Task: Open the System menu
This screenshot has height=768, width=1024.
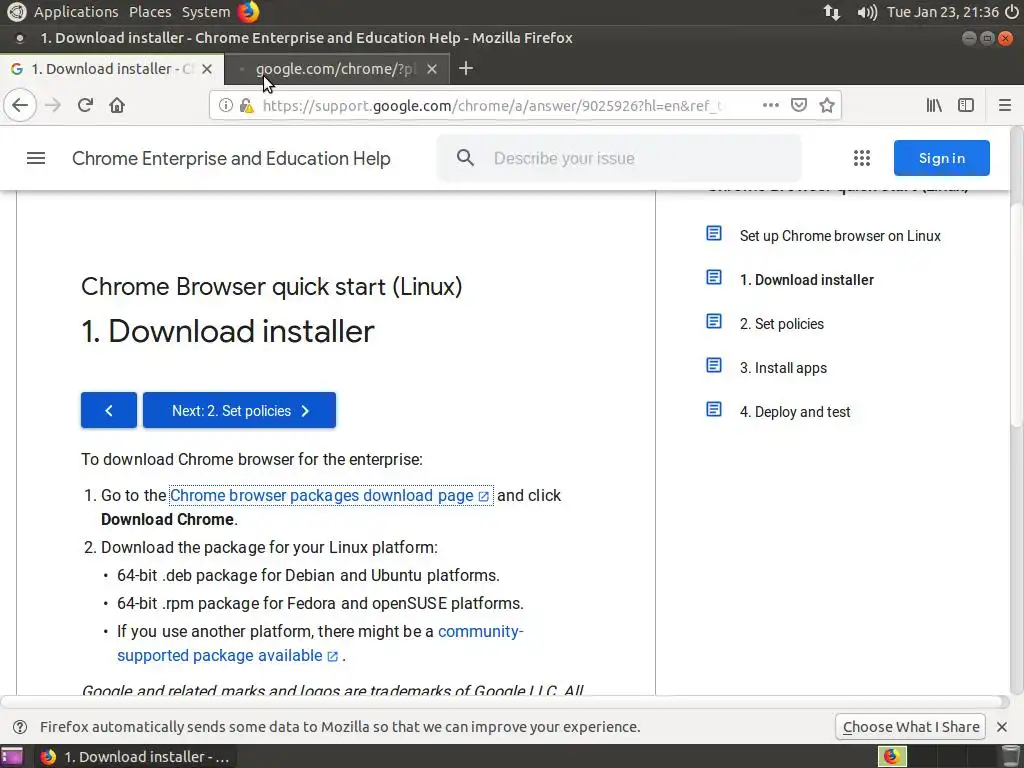Action: click(x=206, y=12)
